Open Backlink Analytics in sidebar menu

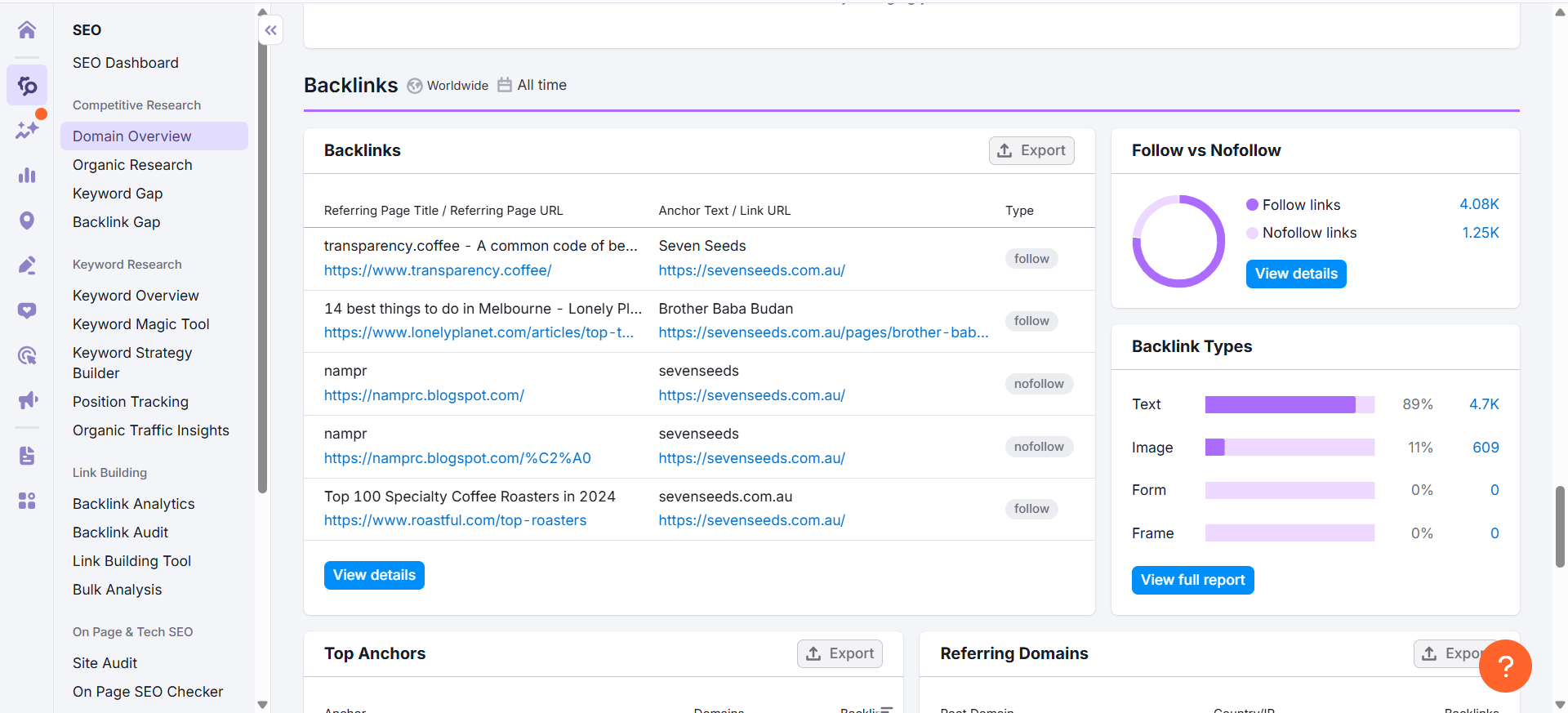coord(133,504)
